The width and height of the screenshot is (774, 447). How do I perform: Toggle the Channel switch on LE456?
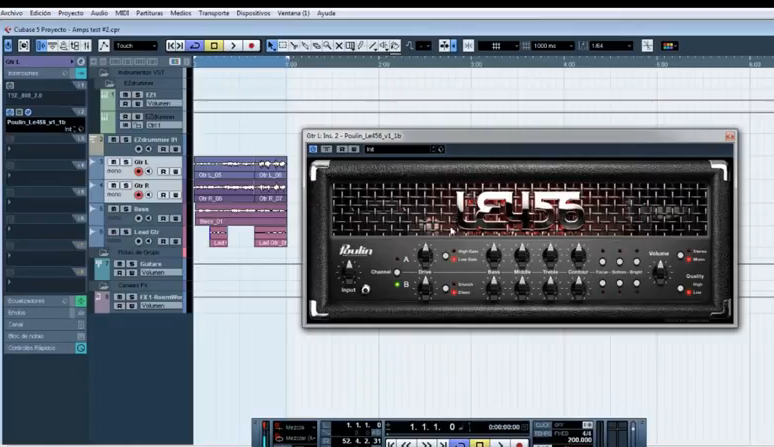coord(397,272)
